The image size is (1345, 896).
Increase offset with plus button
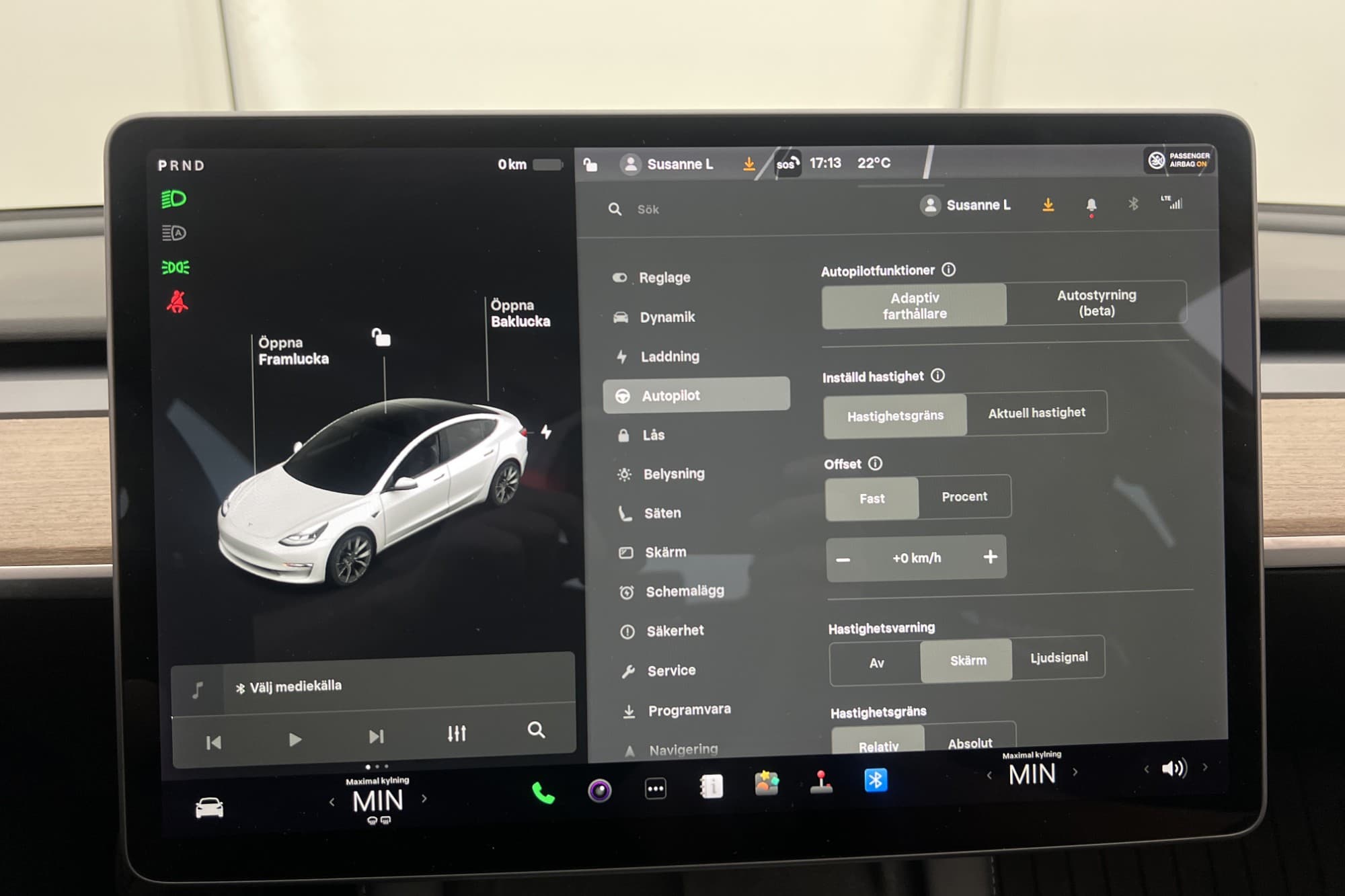990,557
